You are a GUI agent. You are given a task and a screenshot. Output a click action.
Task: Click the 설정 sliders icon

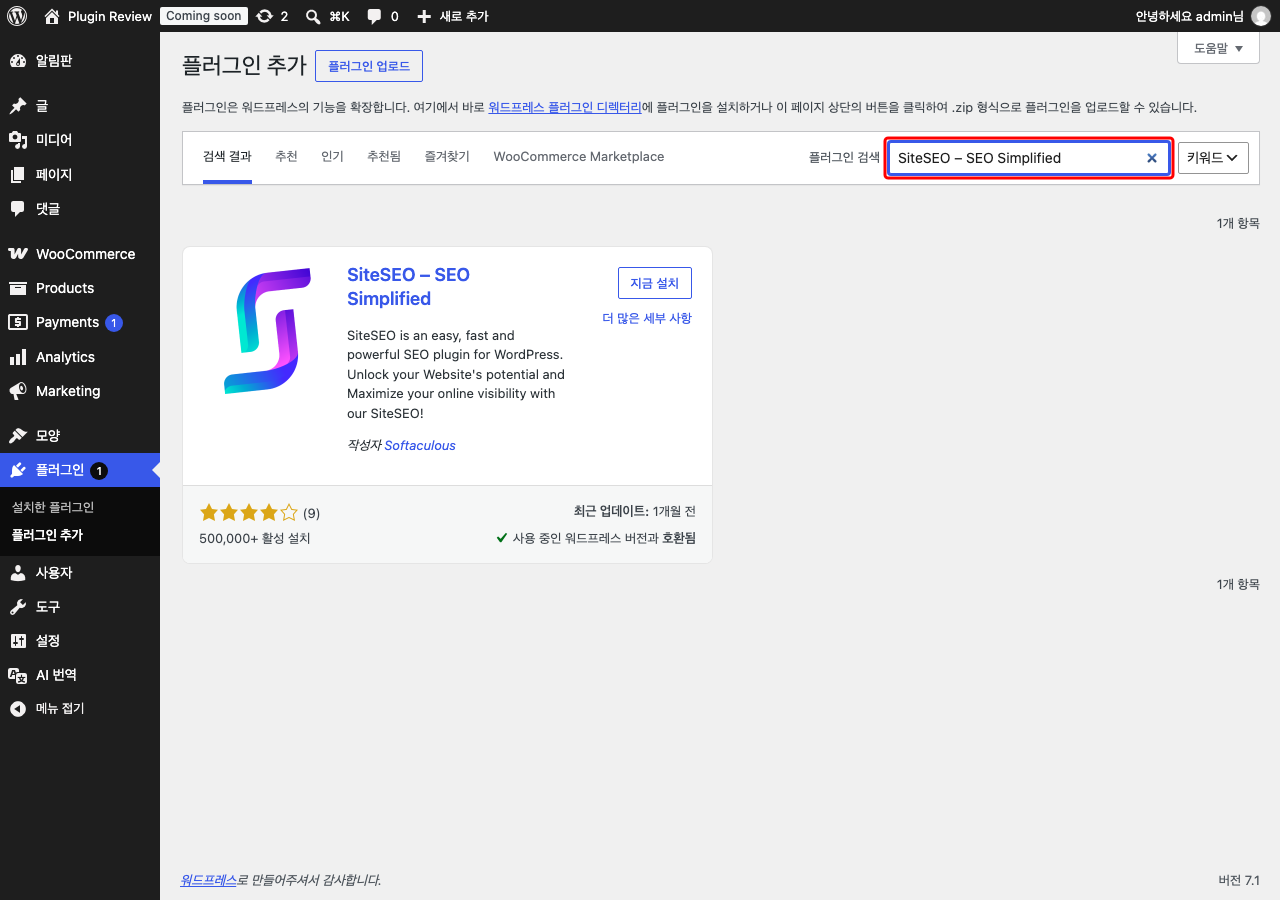(x=17, y=641)
